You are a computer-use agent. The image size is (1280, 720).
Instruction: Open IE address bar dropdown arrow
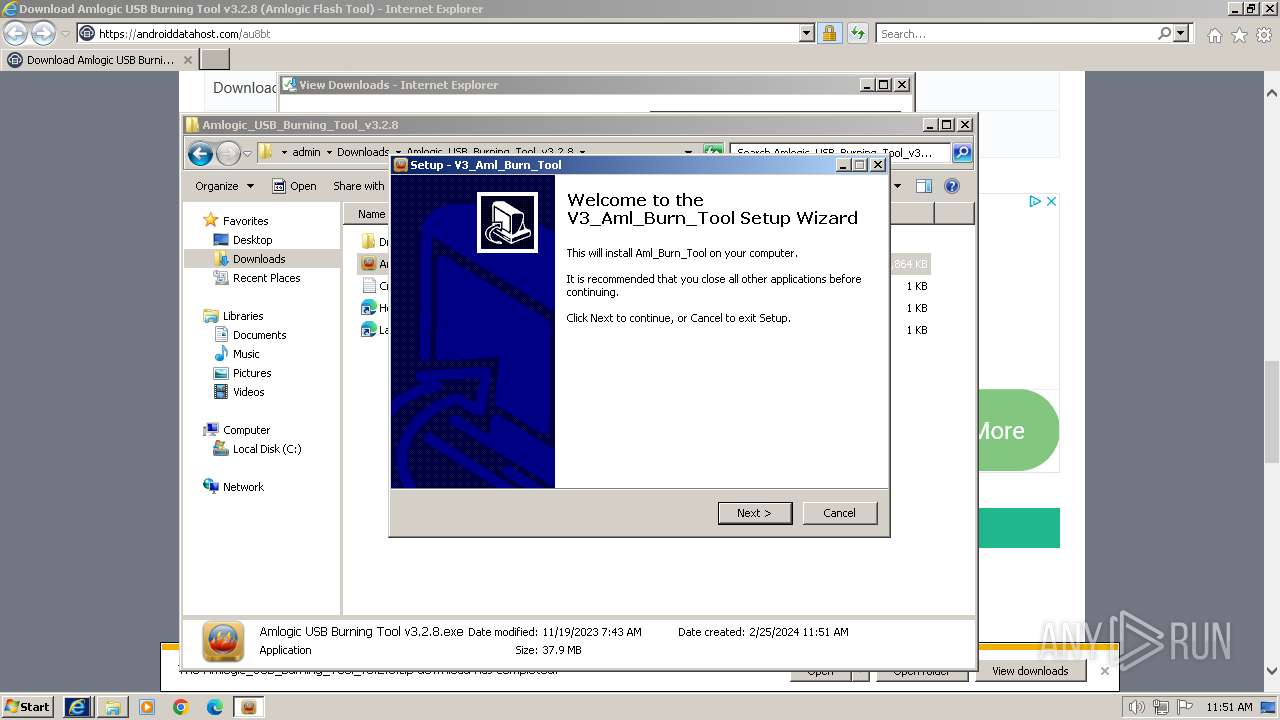(x=807, y=34)
